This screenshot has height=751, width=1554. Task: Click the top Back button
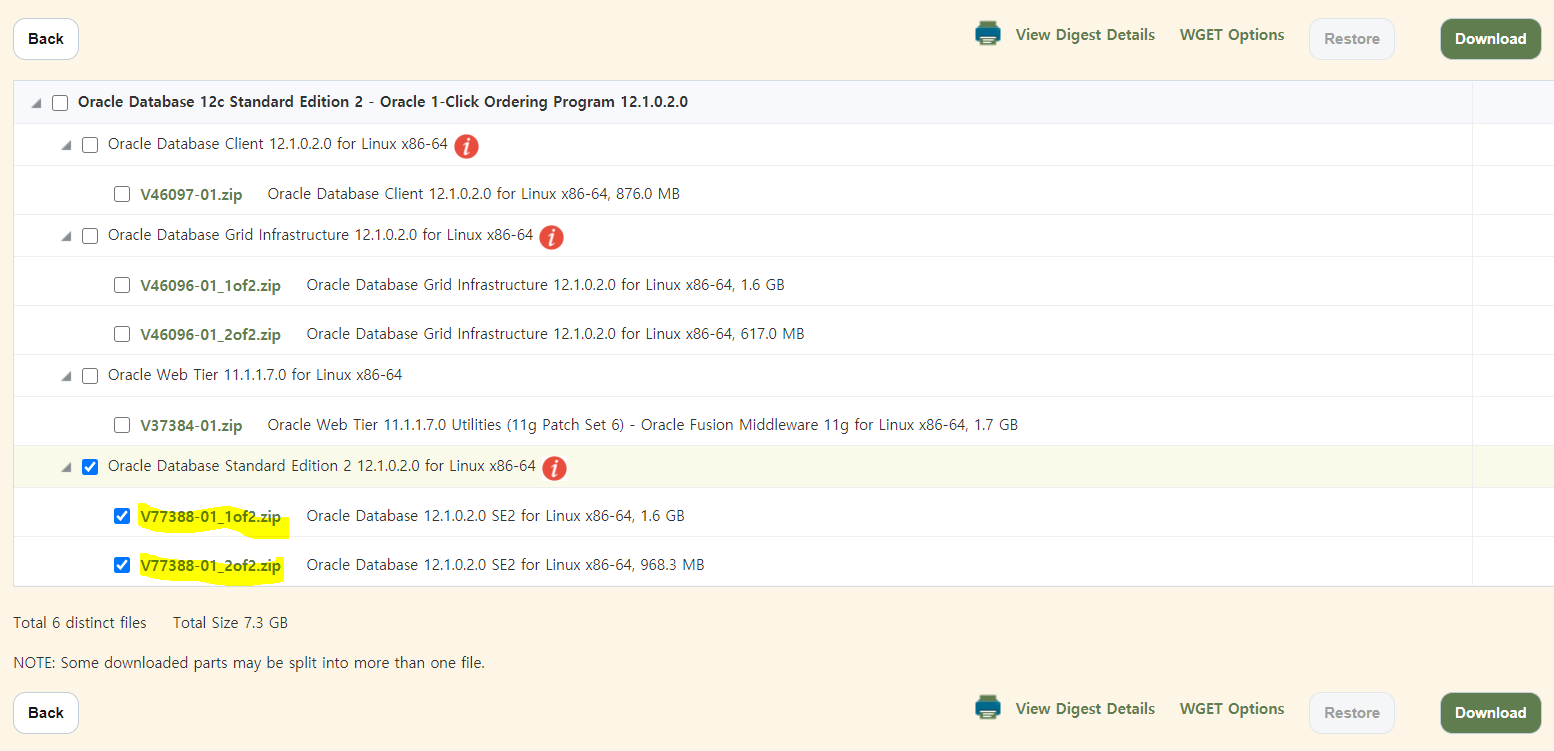(x=46, y=39)
